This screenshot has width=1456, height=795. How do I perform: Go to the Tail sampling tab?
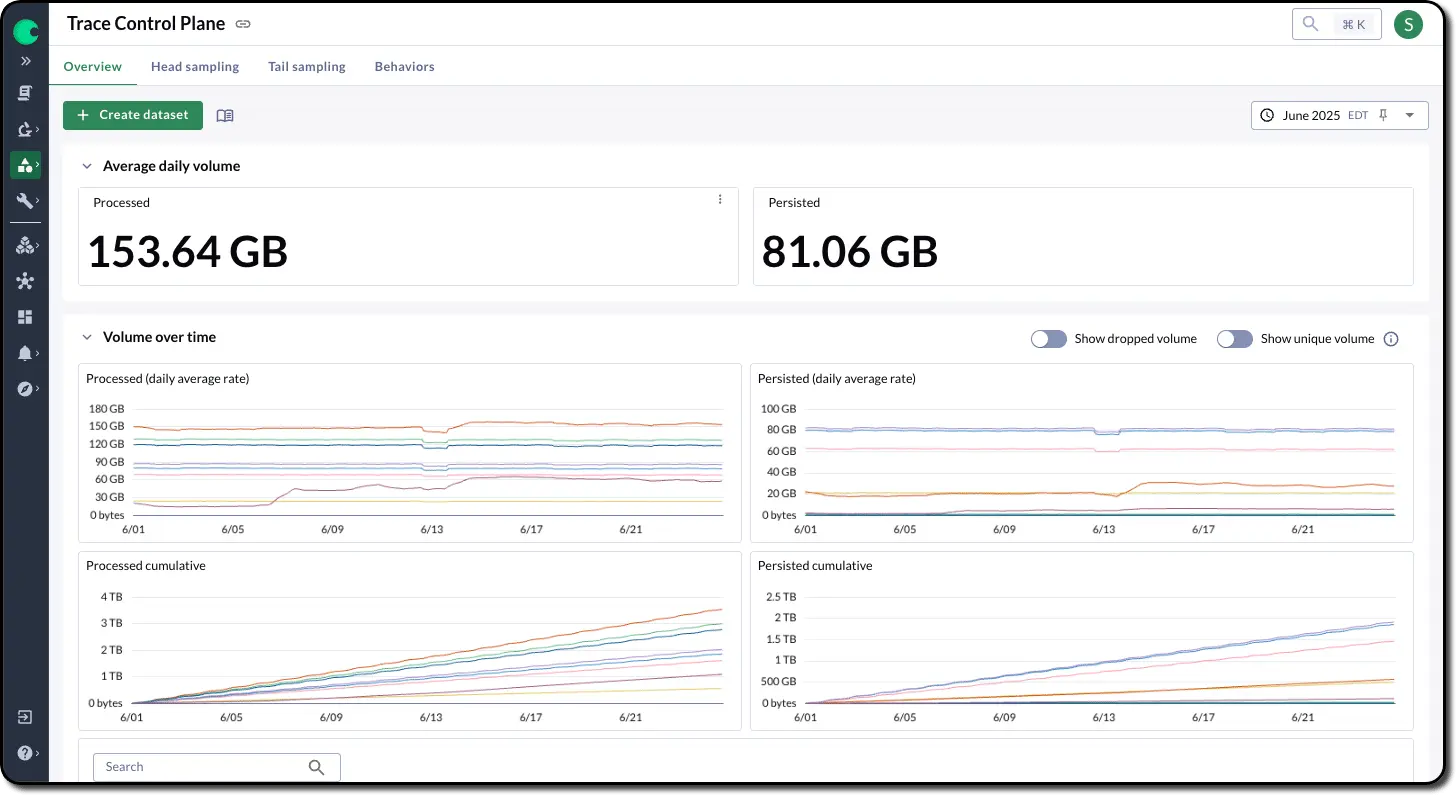307,67
